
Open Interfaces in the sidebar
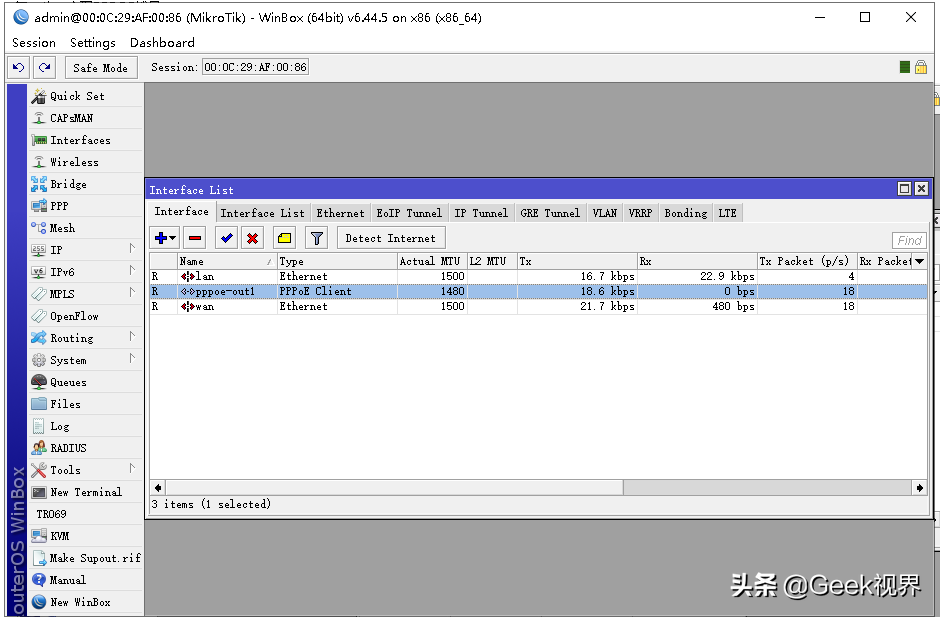point(86,140)
